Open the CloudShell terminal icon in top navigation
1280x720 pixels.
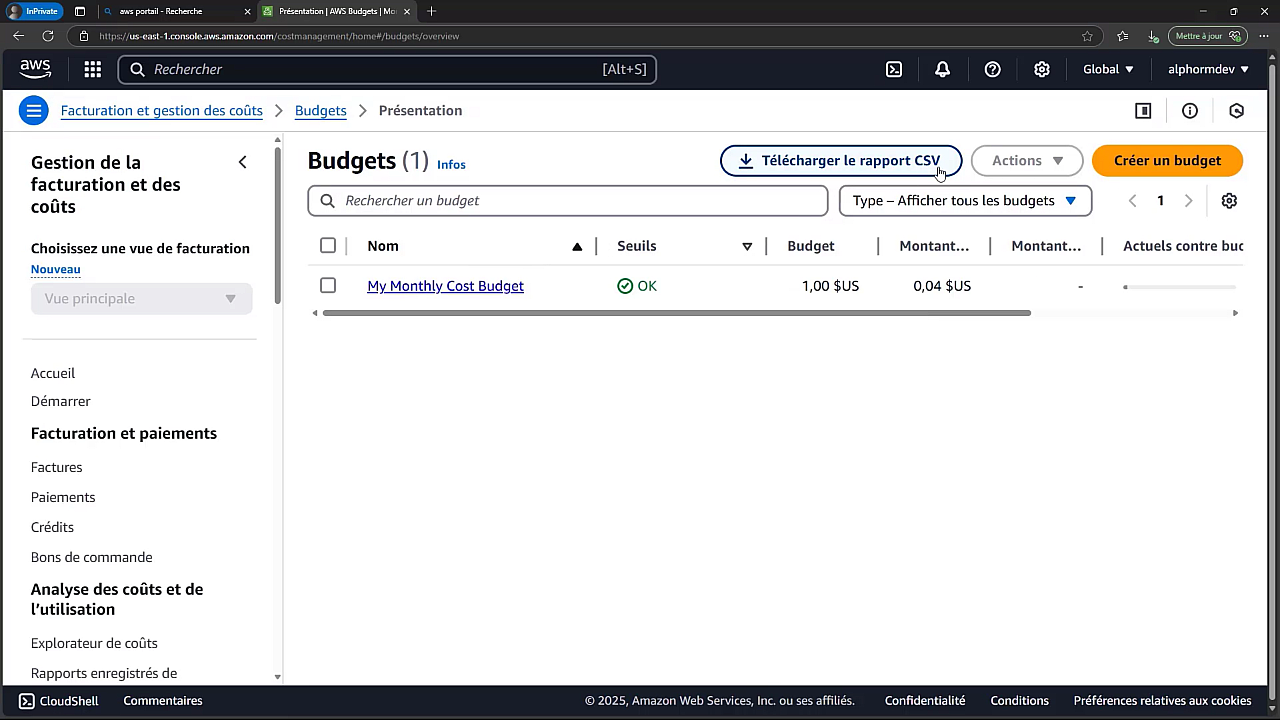(893, 69)
